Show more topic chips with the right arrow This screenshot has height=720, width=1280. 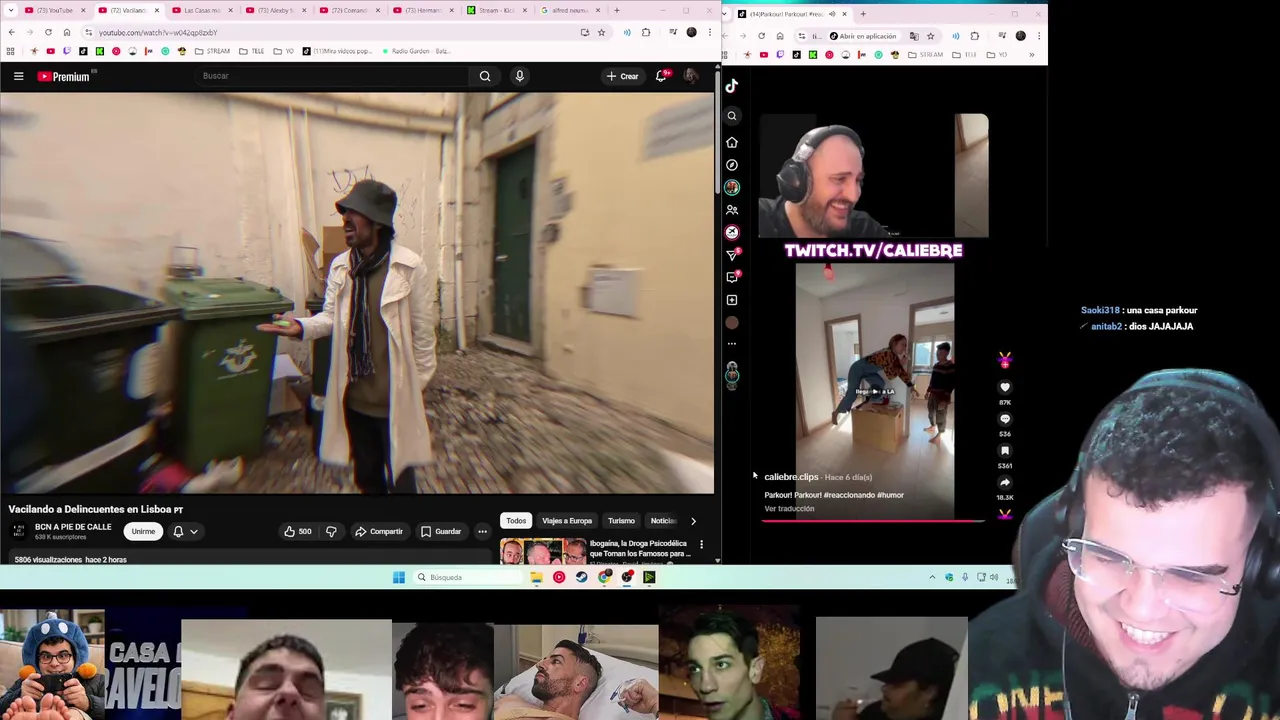(693, 521)
